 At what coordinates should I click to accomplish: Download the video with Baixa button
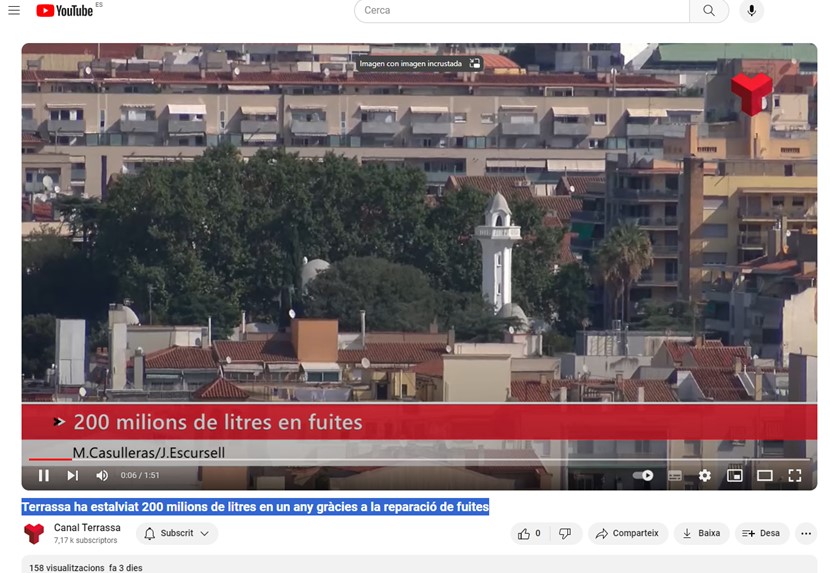point(701,533)
